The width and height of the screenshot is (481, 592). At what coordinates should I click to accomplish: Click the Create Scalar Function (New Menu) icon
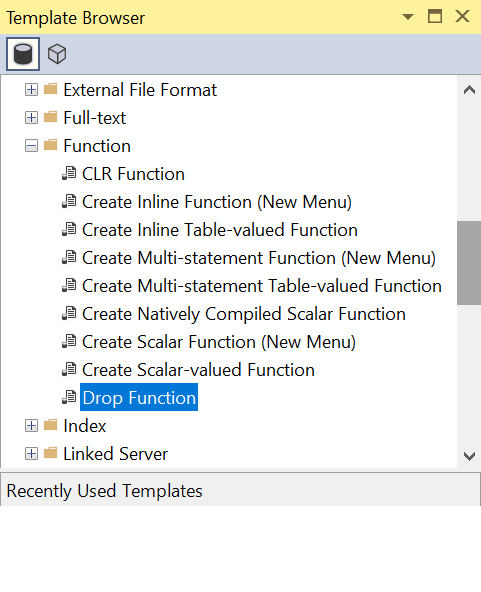[x=69, y=341]
